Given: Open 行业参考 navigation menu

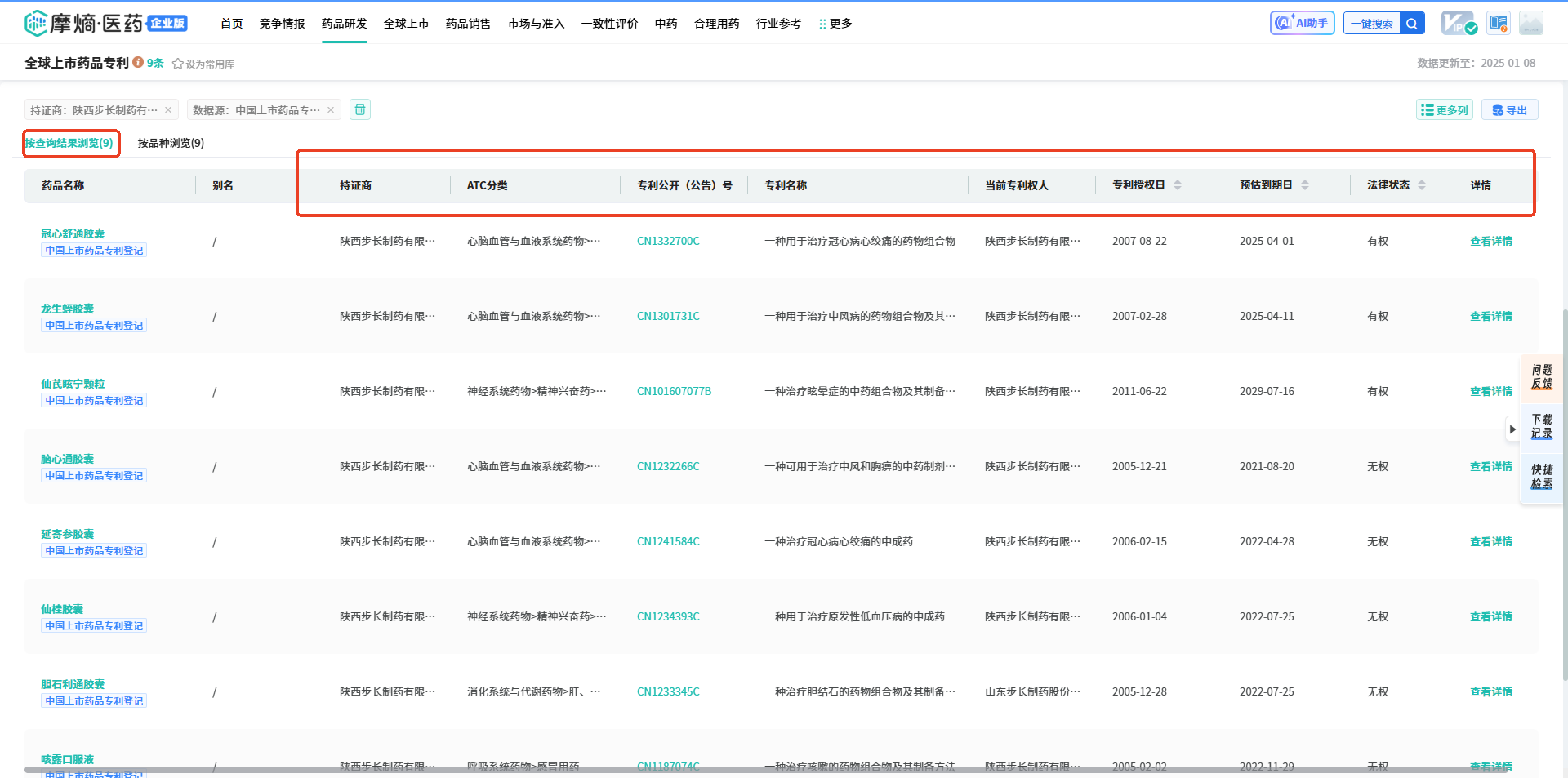Looking at the screenshot, I should click(x=779, y=24).
